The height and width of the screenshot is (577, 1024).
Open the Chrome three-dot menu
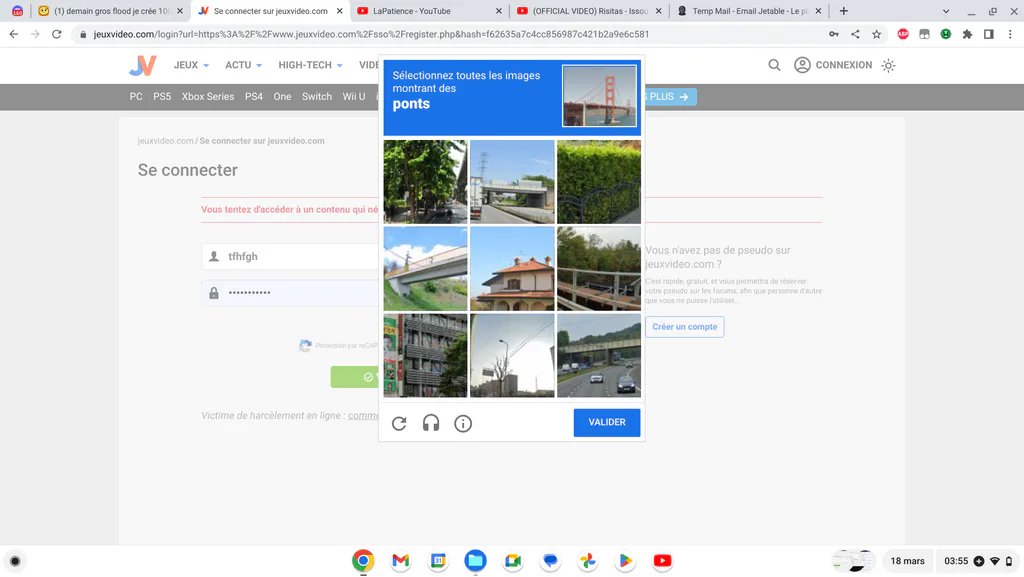click(1010, 34)
